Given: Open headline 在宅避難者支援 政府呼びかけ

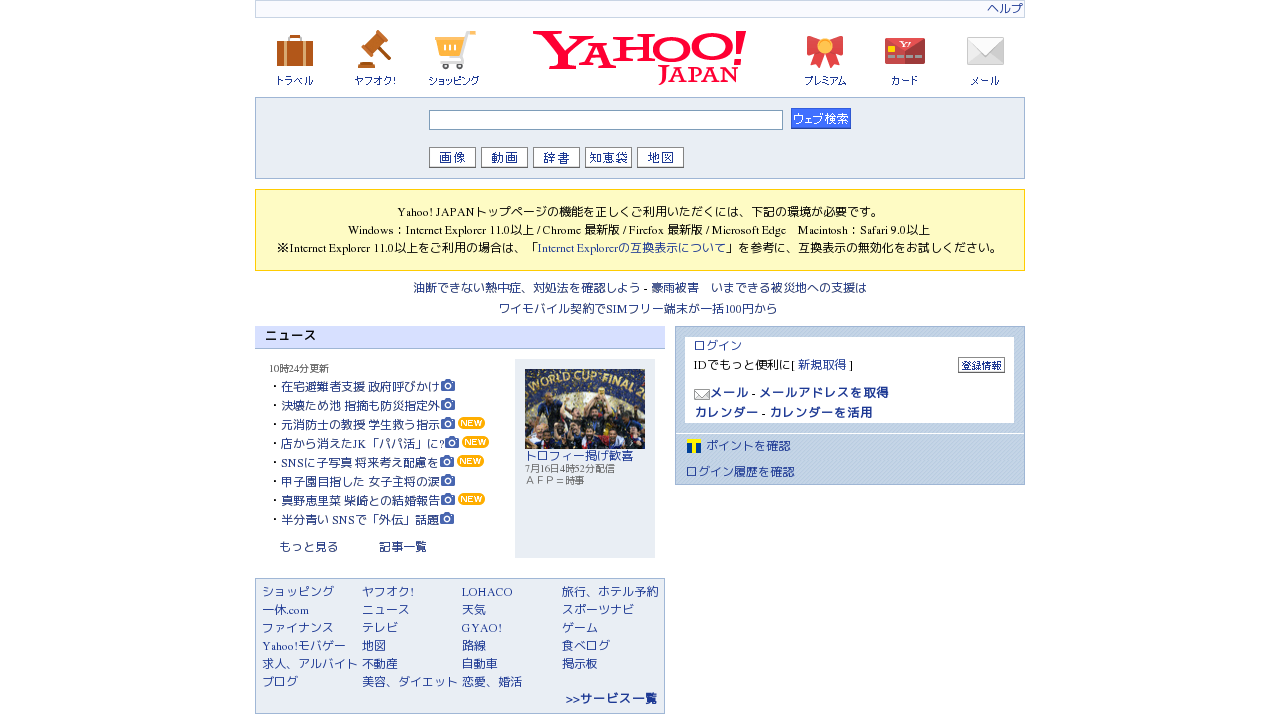Looking at the screenshot, I should point(360,386).
